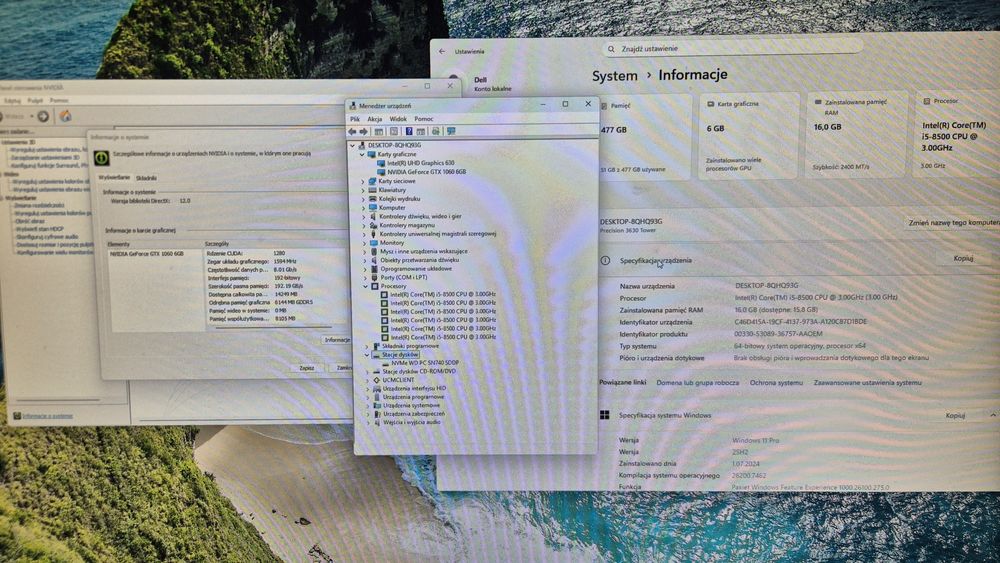Screen dimensions: 1000x563
Task: Expand the Porty (COM i LPT) chevron
Action: click(365, 278)
